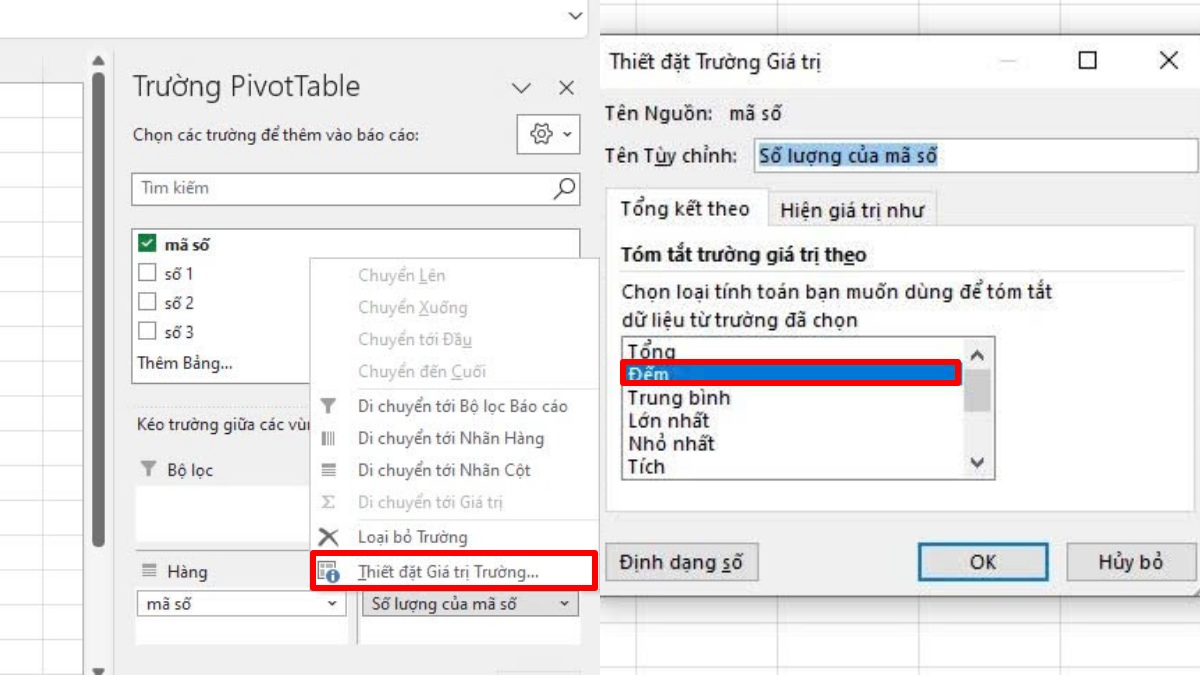The image size is (1200, 675).
Task: Click the filter funnel icon beside Bộ lọc Báo cáo
Action: tap(328, 406)
